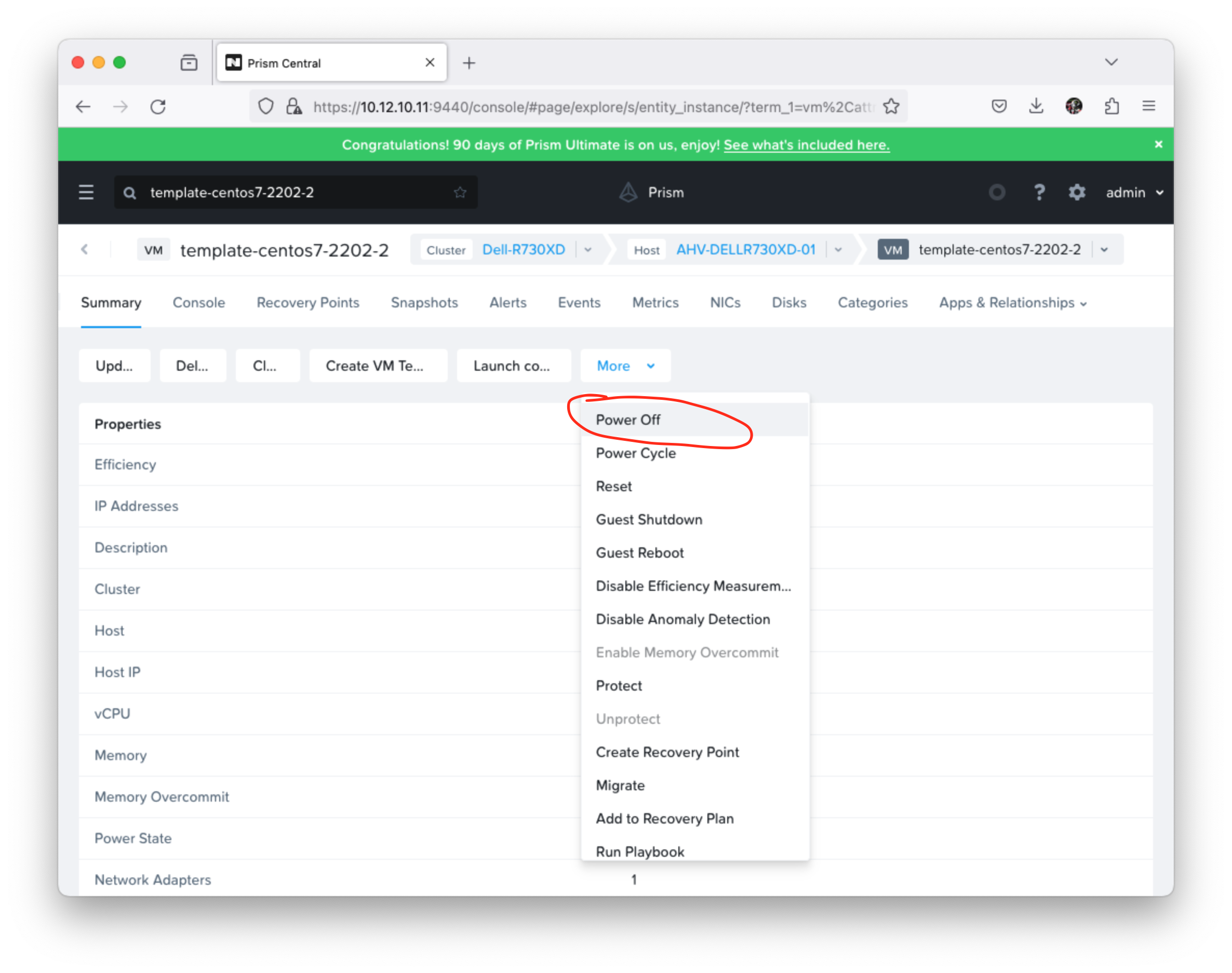
Task: Open the Prism hamburger navigation menu
Action: [86, 193]
